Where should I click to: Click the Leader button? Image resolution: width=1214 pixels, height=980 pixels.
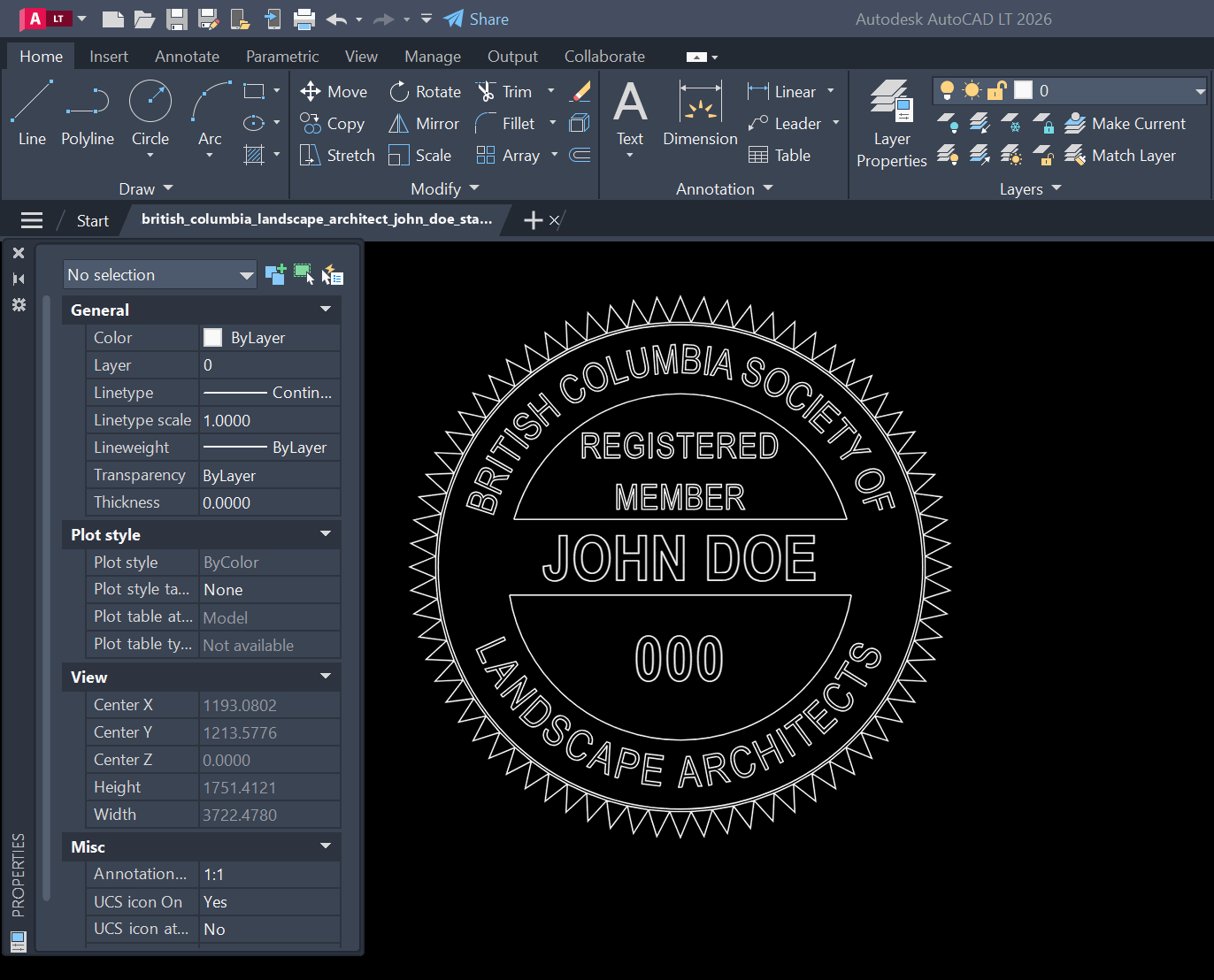785,124
